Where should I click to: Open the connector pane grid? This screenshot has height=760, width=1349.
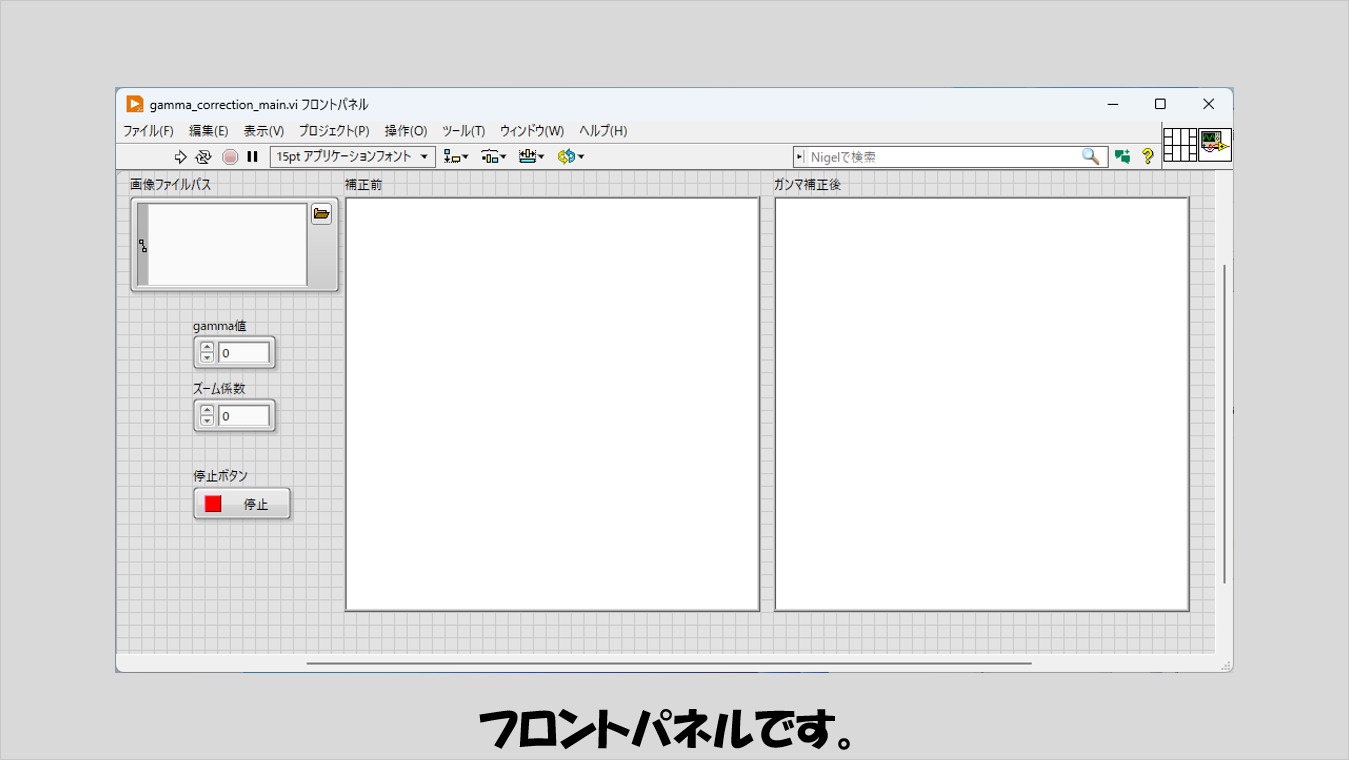1180,144
